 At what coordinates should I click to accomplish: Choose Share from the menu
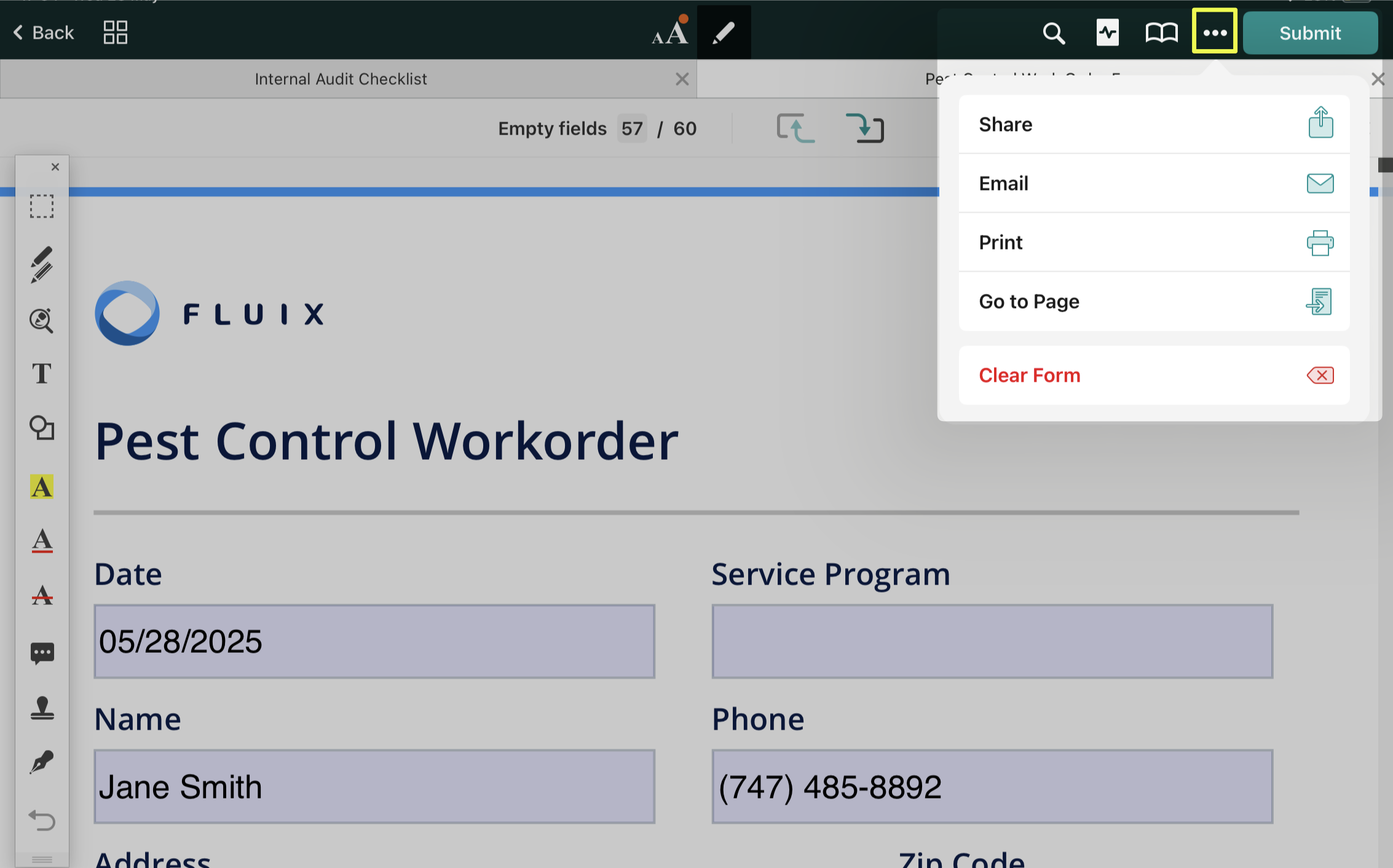(x=1154, y=125)
